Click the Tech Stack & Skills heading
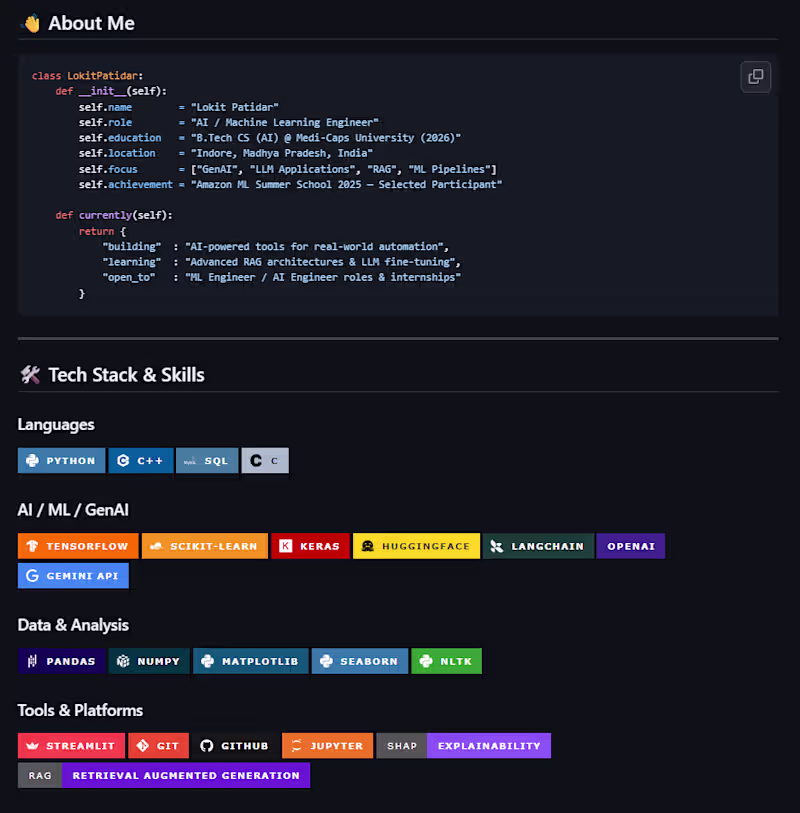 pyautogui.click(x=112, y=375)
